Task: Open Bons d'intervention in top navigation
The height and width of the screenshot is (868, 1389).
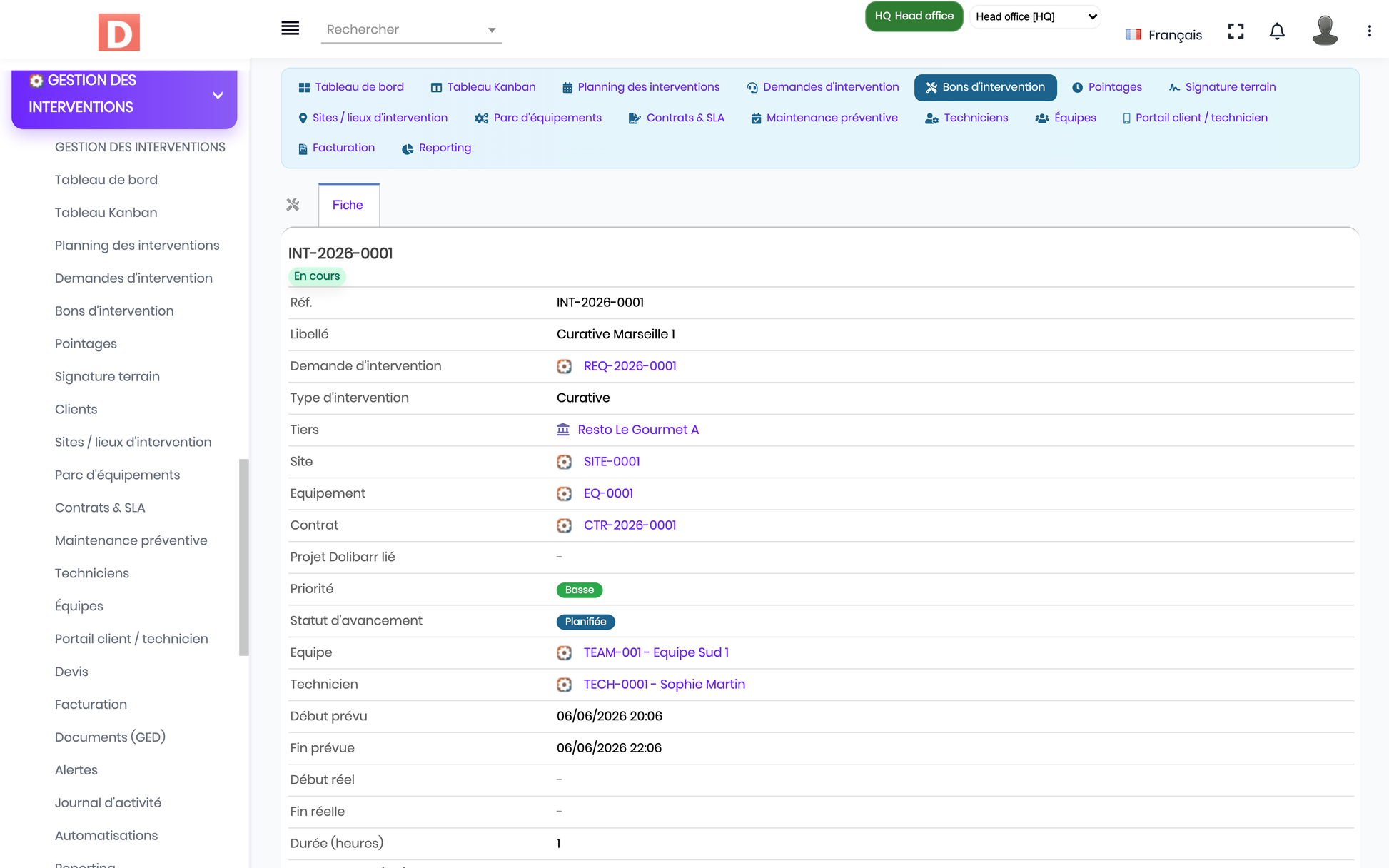Action: (985, 87)
